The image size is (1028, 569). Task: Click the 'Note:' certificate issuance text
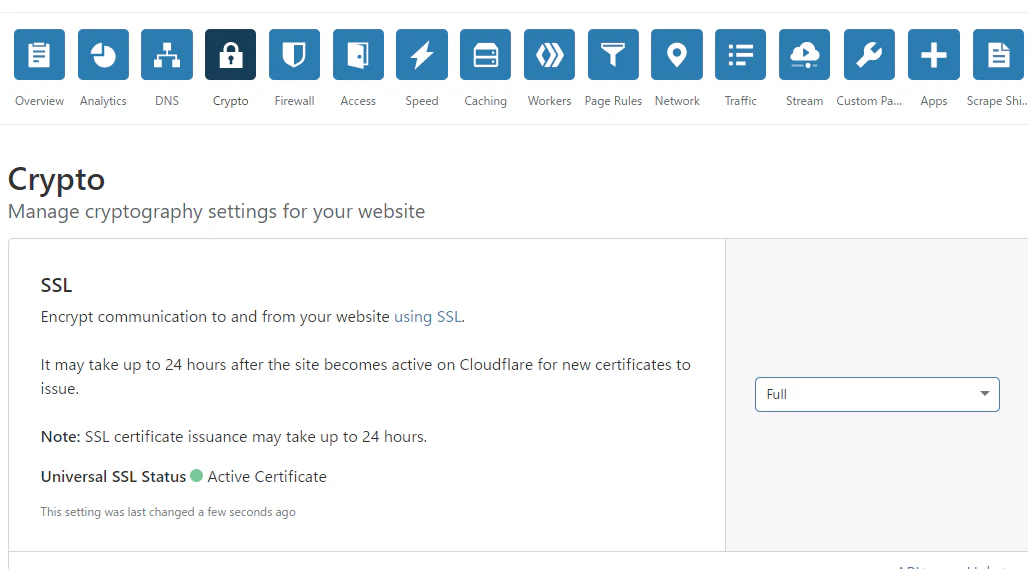pos(233,437)
